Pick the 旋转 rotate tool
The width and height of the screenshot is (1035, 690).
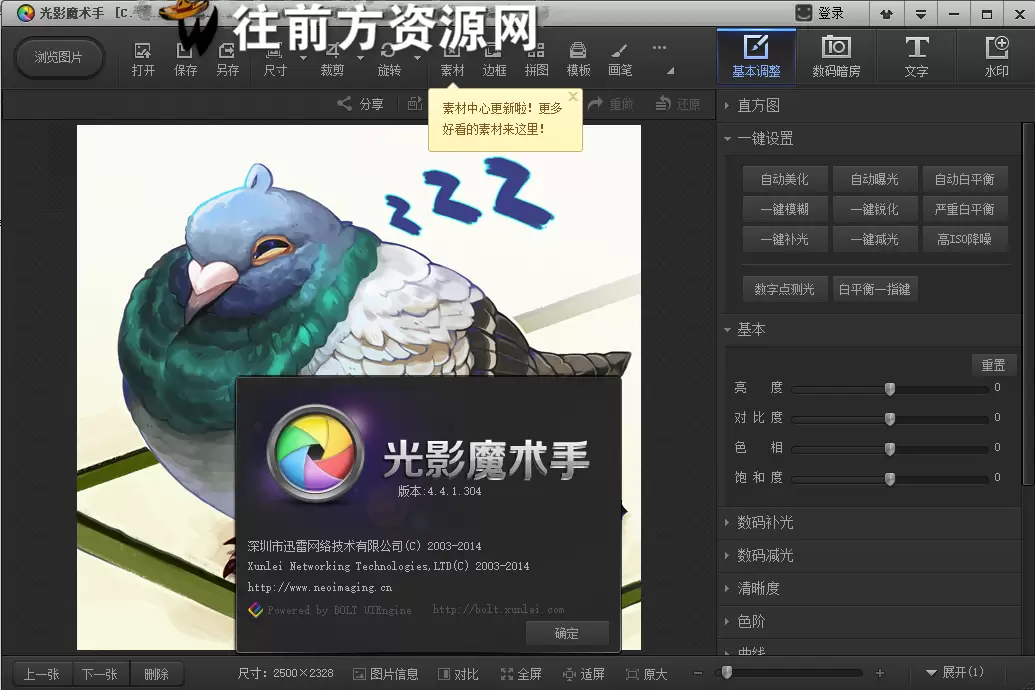(389, 59)
